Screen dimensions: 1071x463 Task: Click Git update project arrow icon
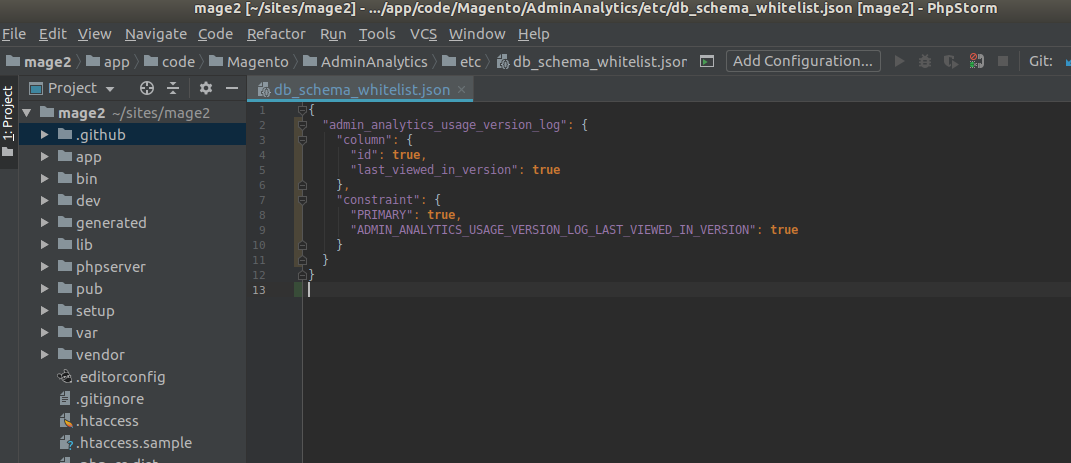pos(1066,61)
